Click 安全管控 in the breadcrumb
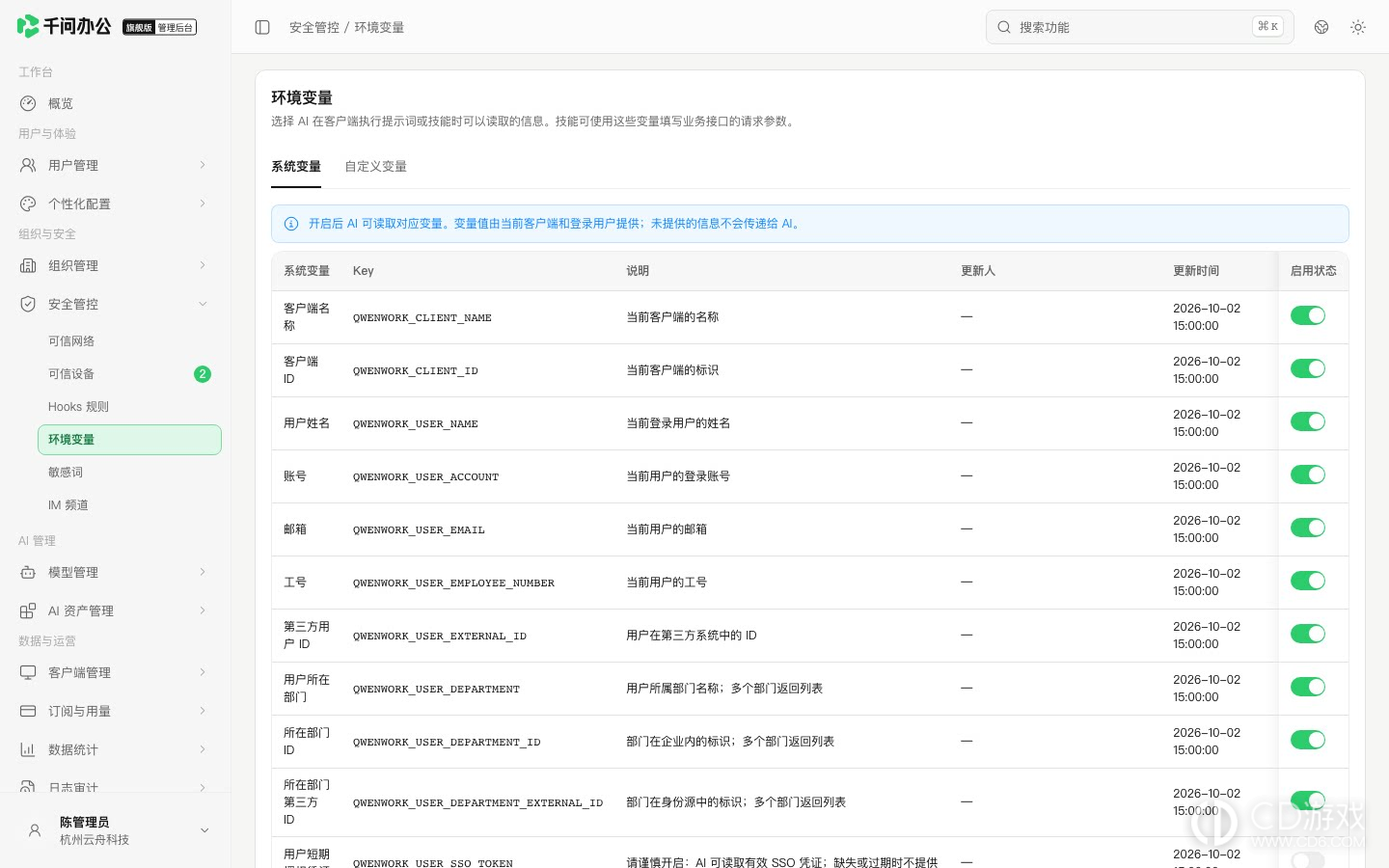The height and width of the screenshot is (868, 1389). (x=314, y=27)
